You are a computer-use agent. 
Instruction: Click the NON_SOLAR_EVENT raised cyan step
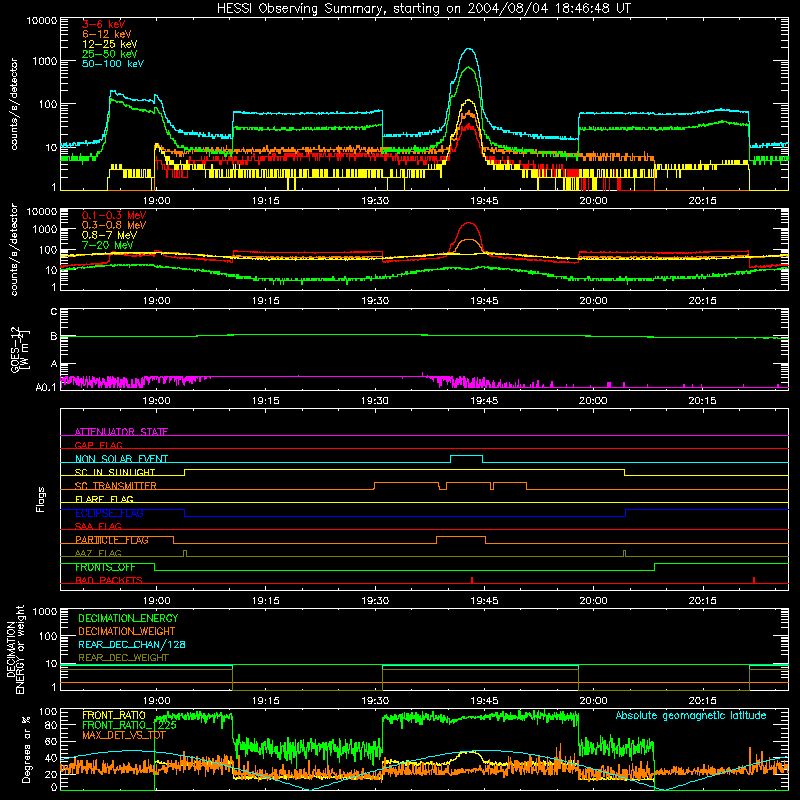(x=466, y=456)
